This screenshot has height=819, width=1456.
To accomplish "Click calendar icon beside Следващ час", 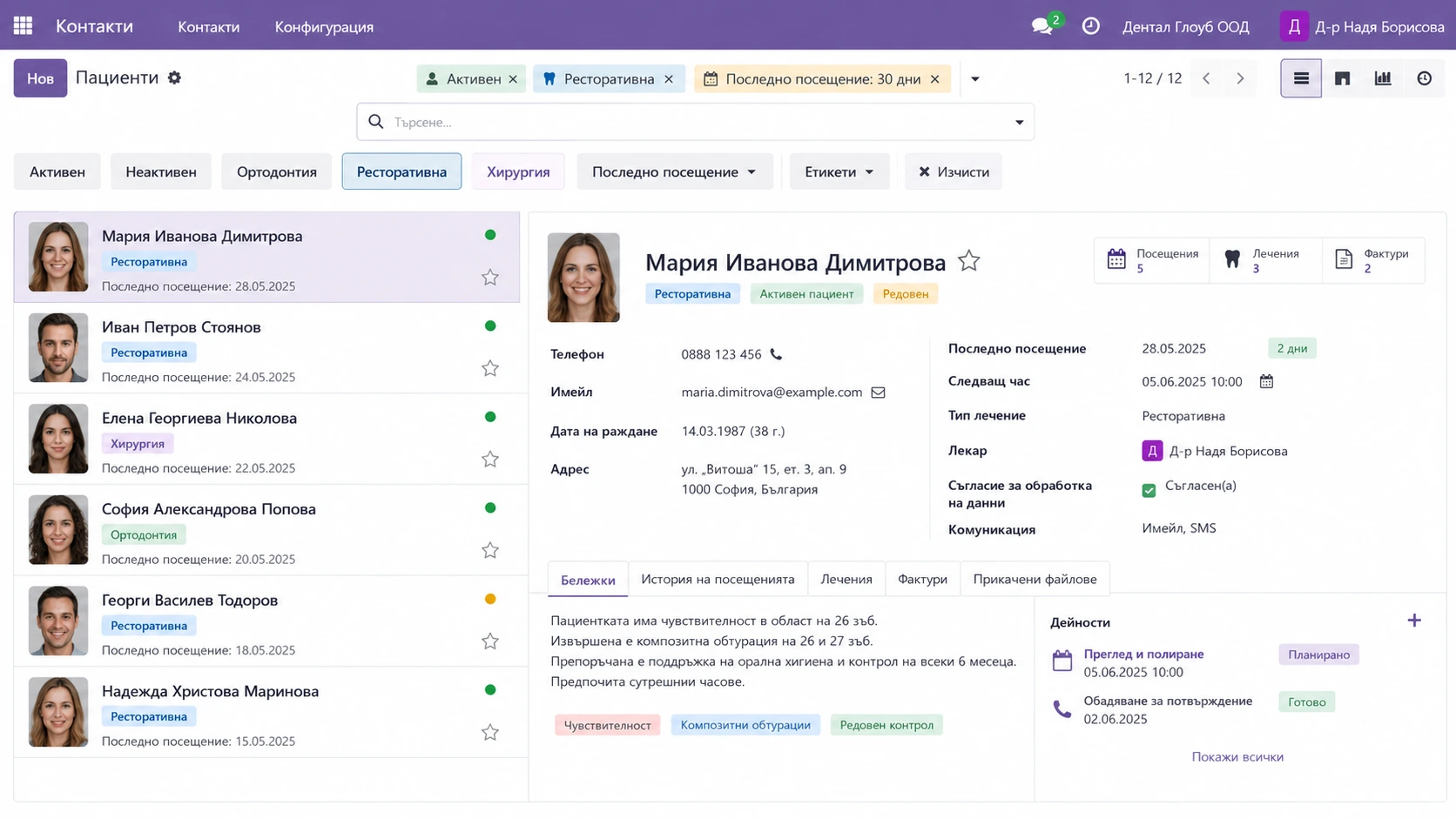I will [1266, 381].
